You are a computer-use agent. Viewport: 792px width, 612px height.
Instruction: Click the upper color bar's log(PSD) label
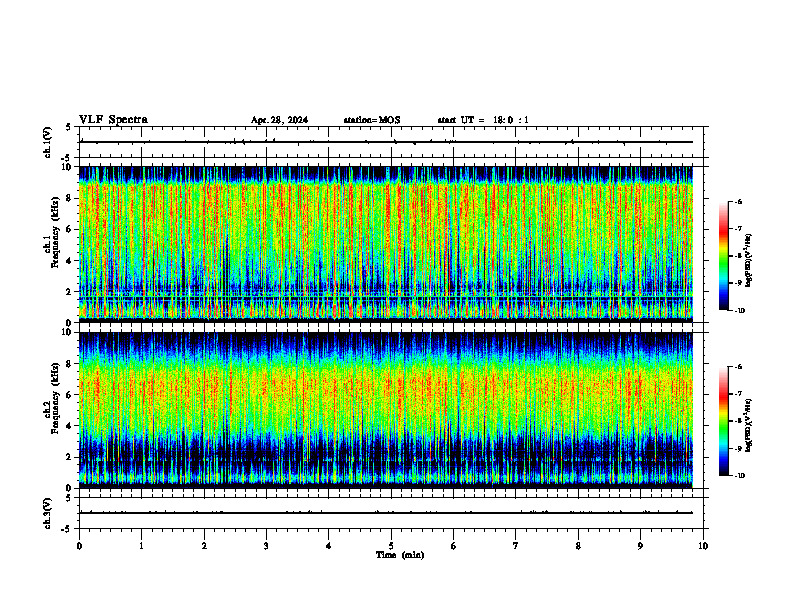749,261
